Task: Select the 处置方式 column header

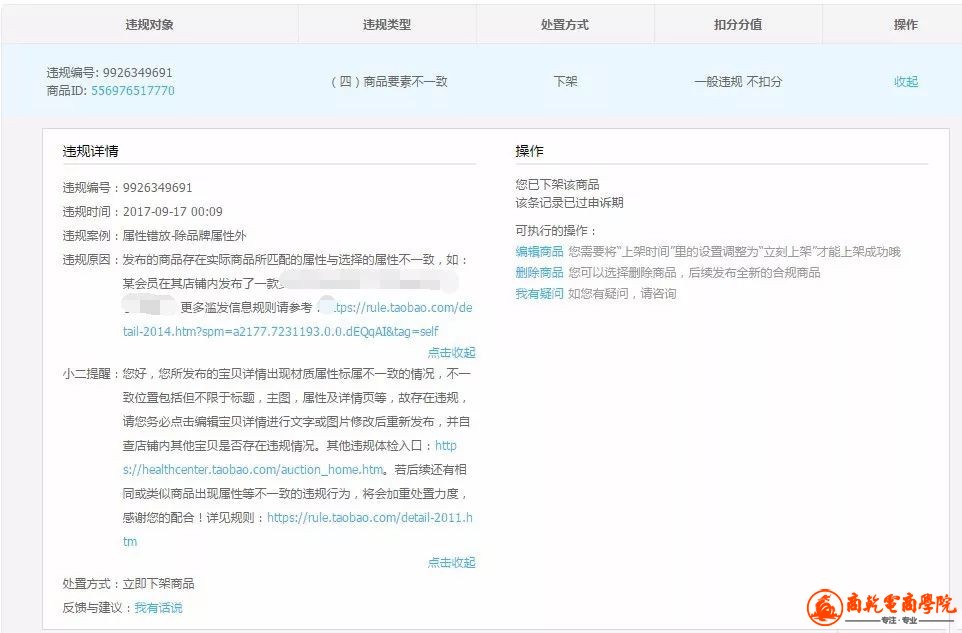Action: click(565, 24)
